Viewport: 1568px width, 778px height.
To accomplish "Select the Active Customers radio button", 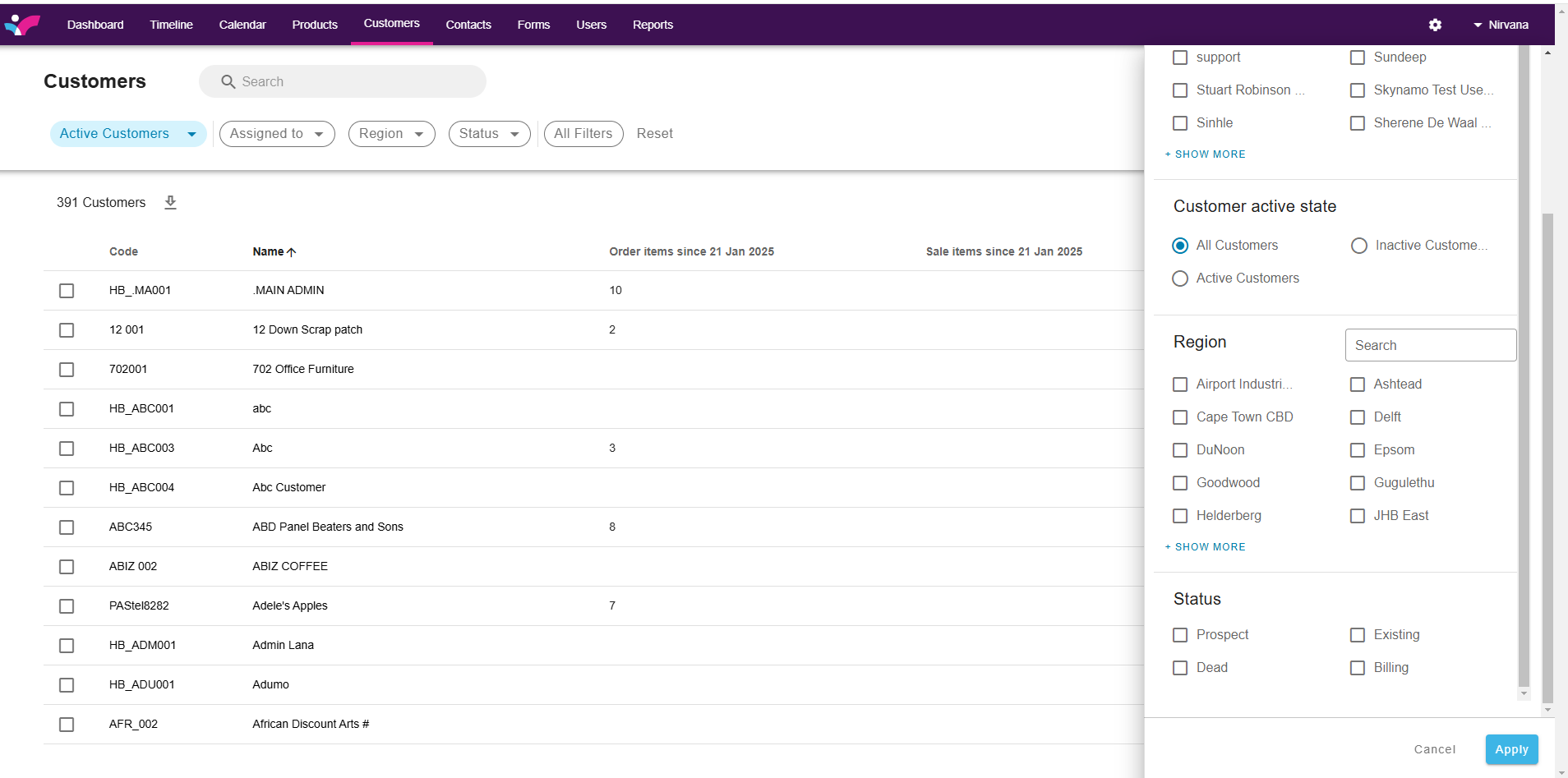I will click(x=1180, y=279).
